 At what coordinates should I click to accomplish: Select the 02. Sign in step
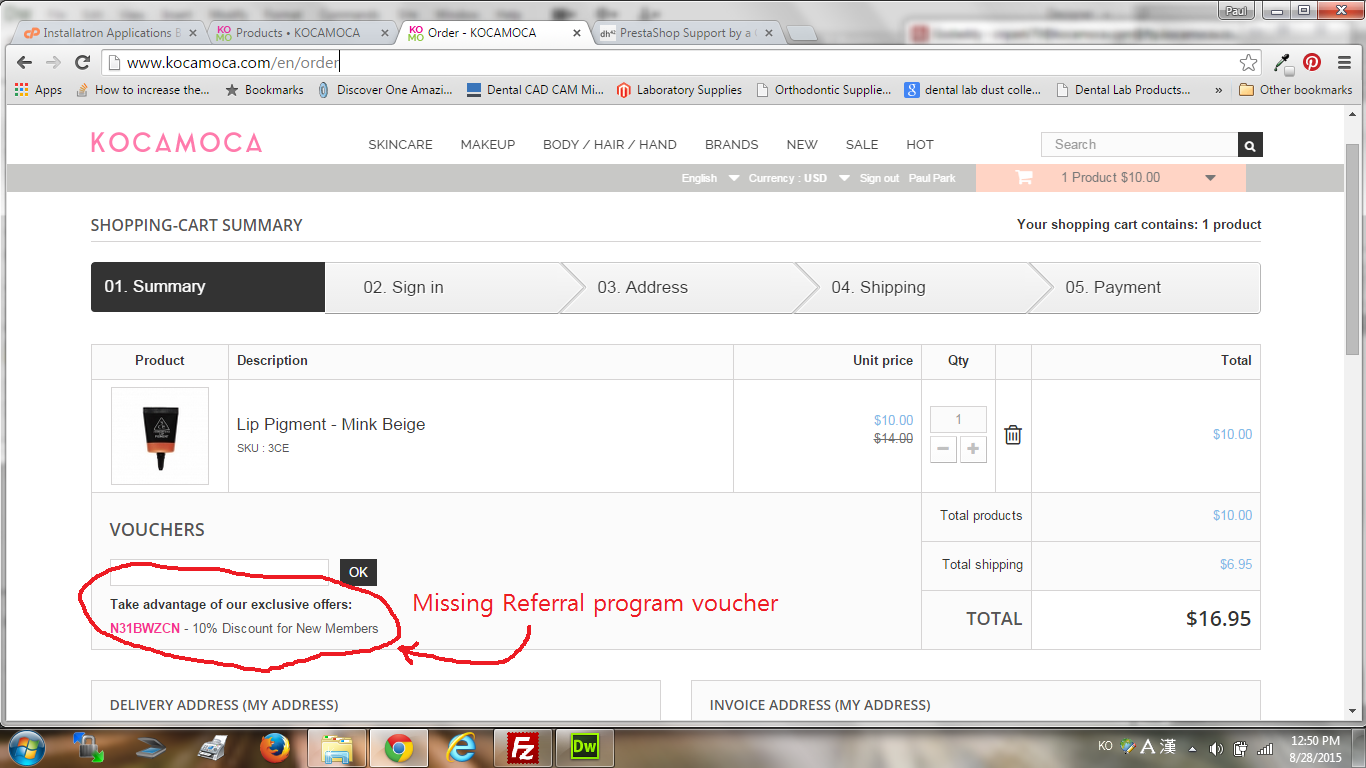[x=443, y=287]
